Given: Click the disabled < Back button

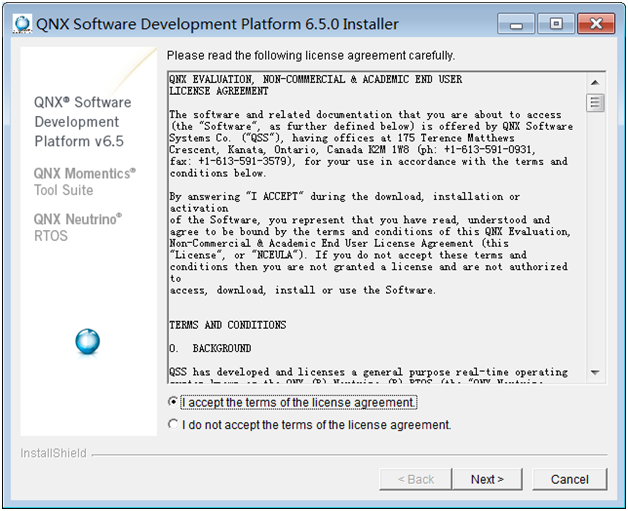Looking at the screenshot, I should click(x=416, y=479).
